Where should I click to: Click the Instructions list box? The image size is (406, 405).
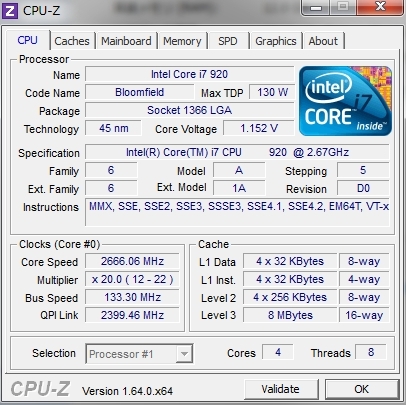(237, 212)
